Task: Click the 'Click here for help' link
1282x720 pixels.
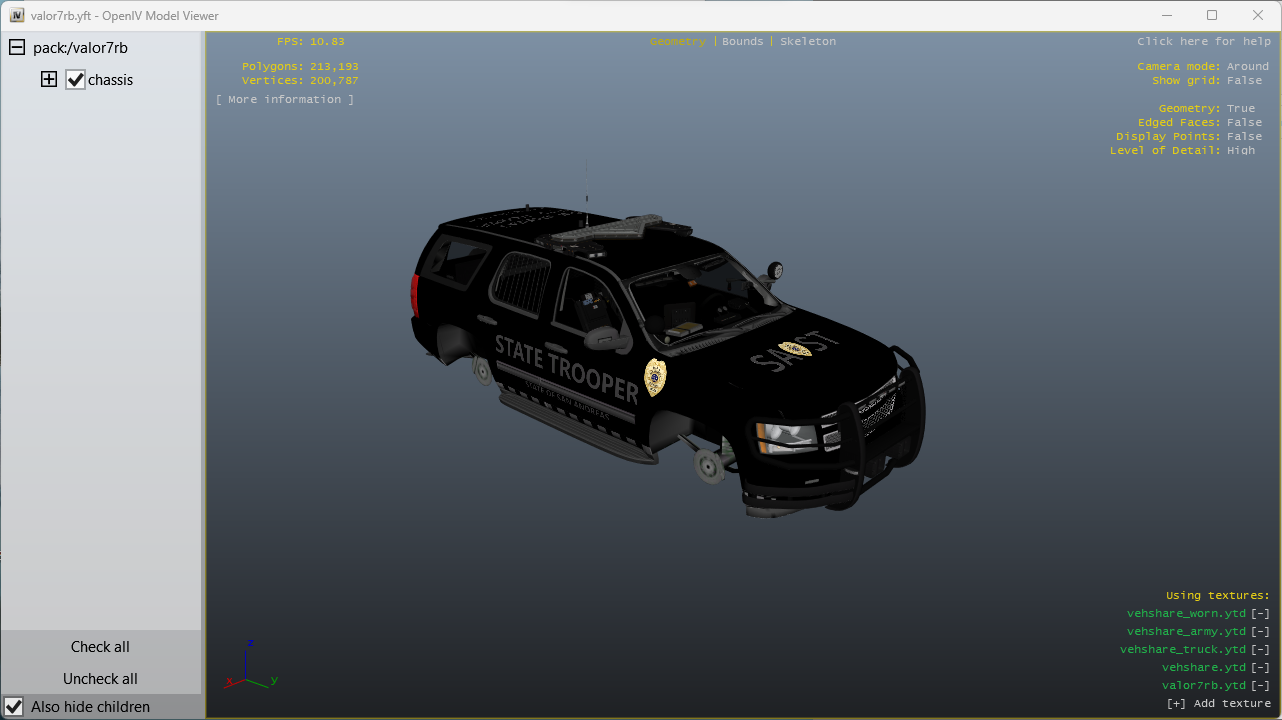Action: click(x=1203, y=42)
